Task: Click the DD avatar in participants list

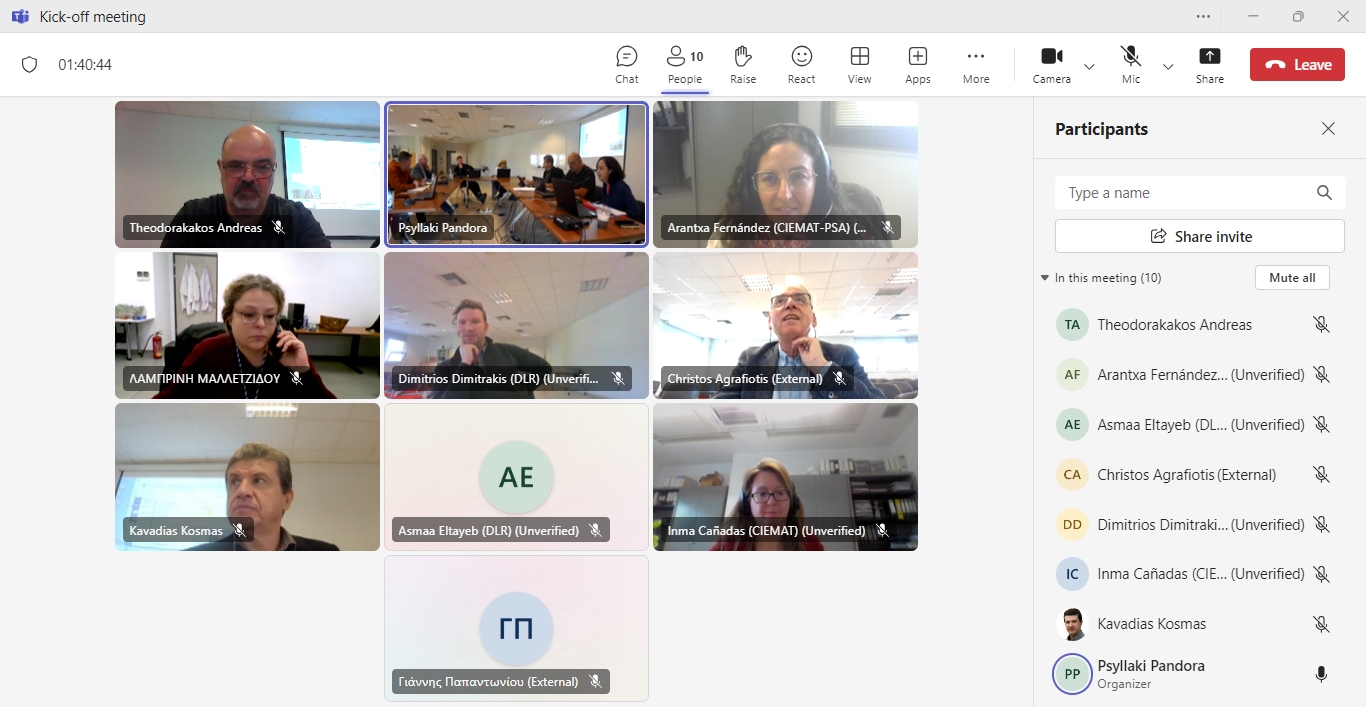Action: [1072, 525]
